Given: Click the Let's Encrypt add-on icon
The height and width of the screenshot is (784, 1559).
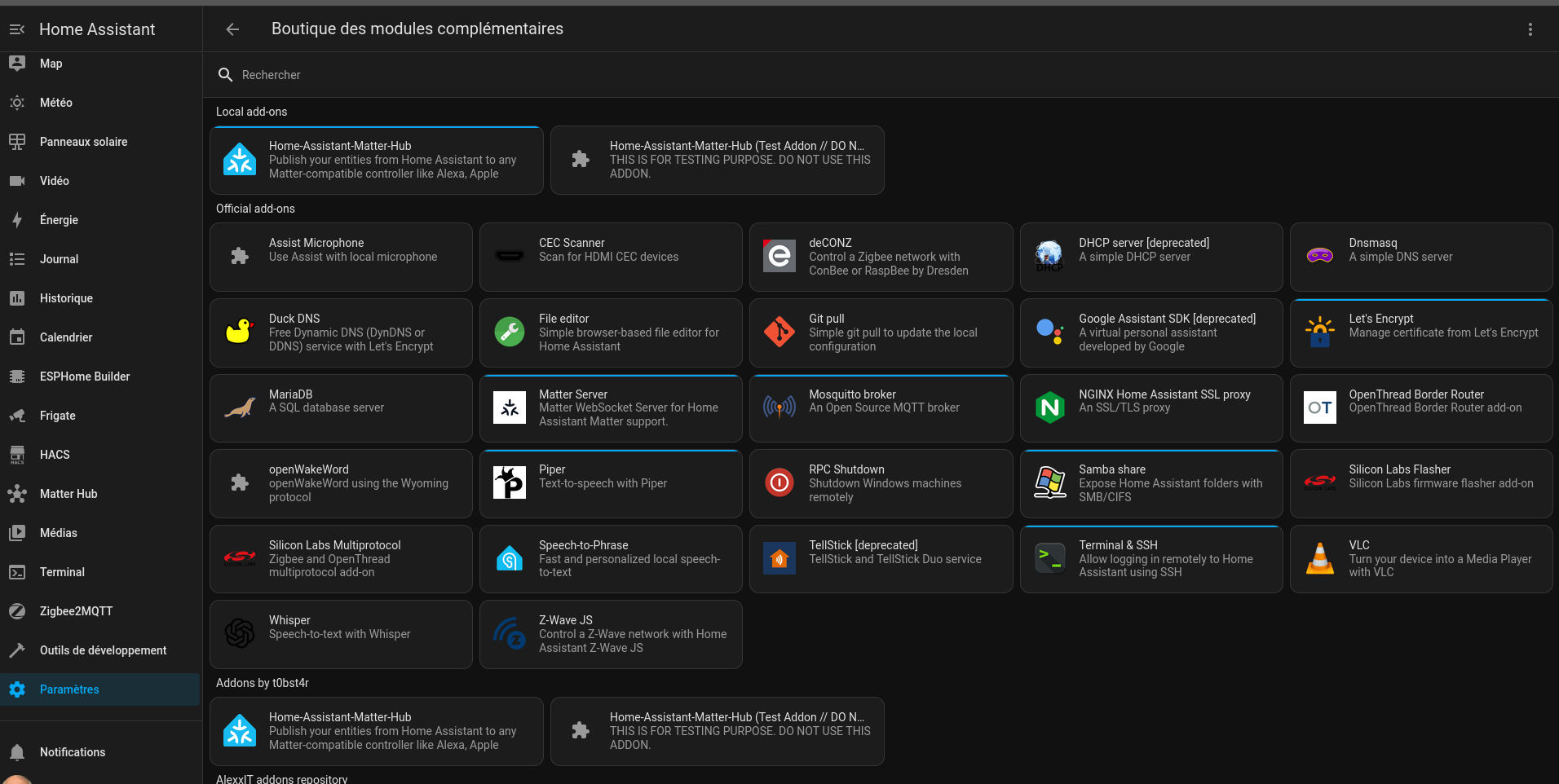Looking at the screenshot, I should 1319,332.
